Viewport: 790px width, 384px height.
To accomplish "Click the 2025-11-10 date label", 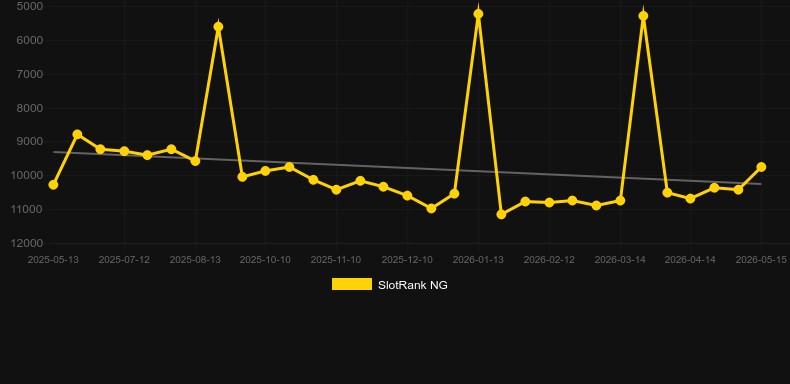I will click(336, 260).
